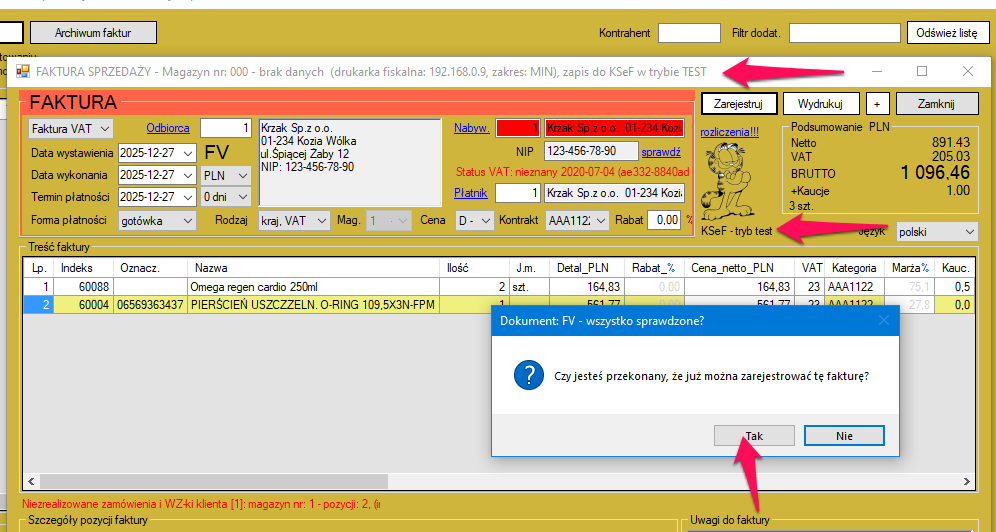Click the sprawdź link next to NIP

click(660, 152)
